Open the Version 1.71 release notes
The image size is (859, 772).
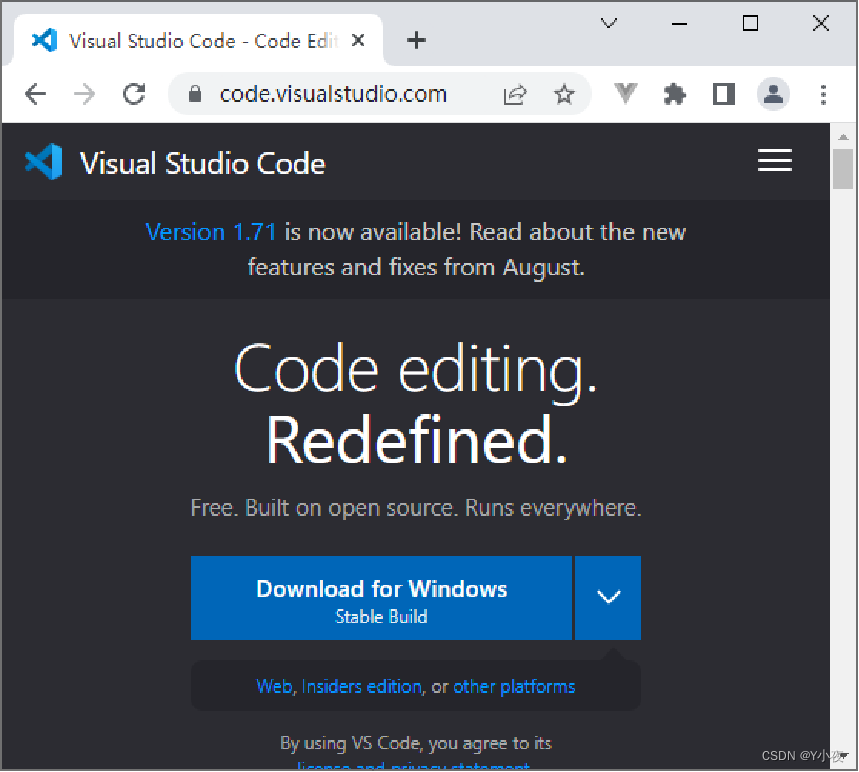pyautogui.click(x=210, y=232)
